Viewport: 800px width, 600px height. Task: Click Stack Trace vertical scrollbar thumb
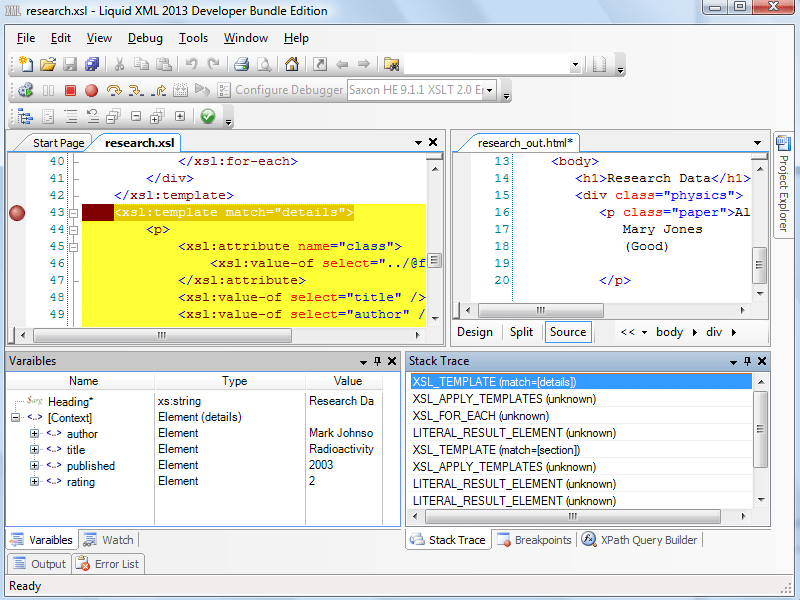coord(760,429)
